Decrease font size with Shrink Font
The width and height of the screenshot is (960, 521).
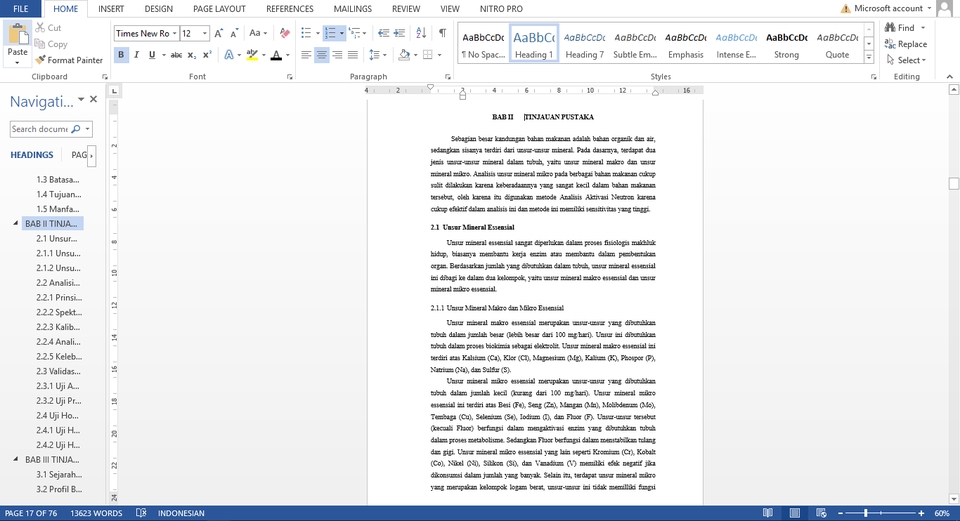[236, 34]
